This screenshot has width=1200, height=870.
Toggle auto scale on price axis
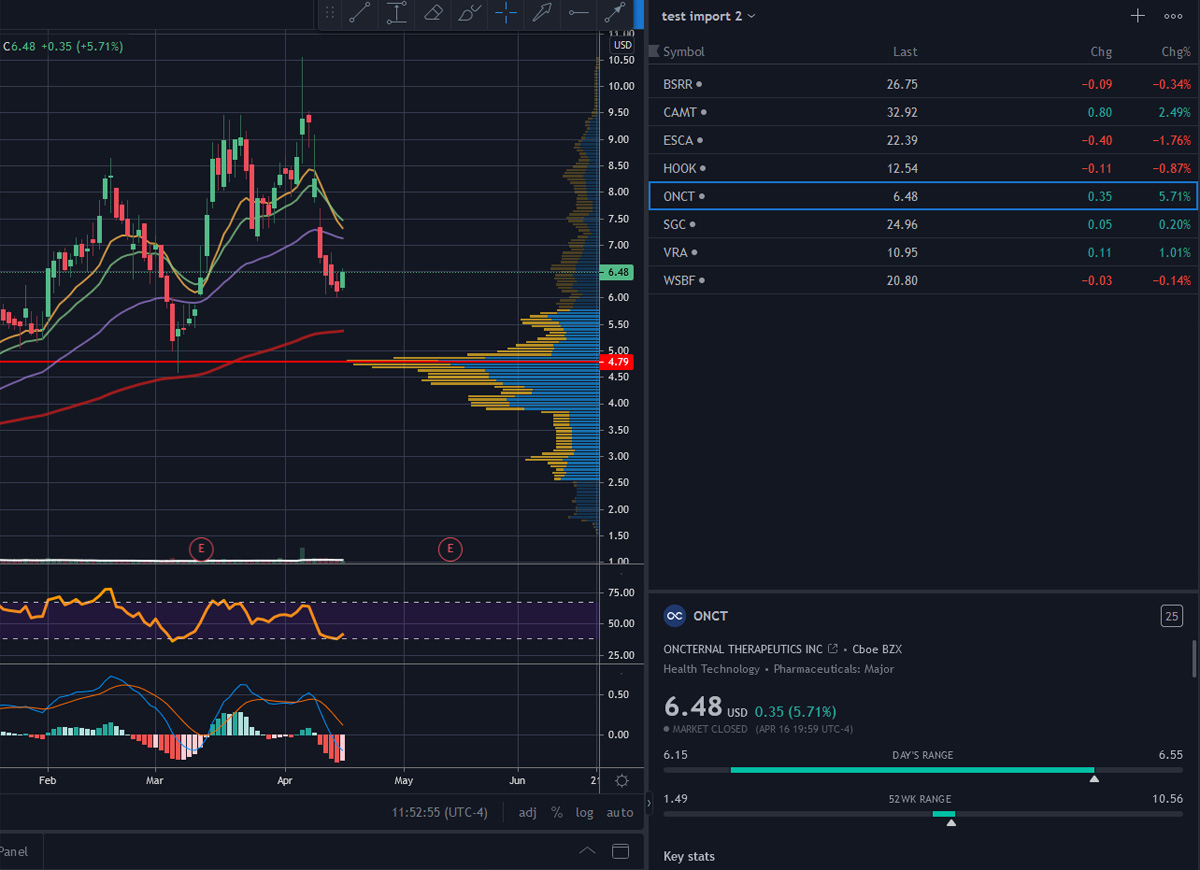pyautogui.click(x=620, y=812)
